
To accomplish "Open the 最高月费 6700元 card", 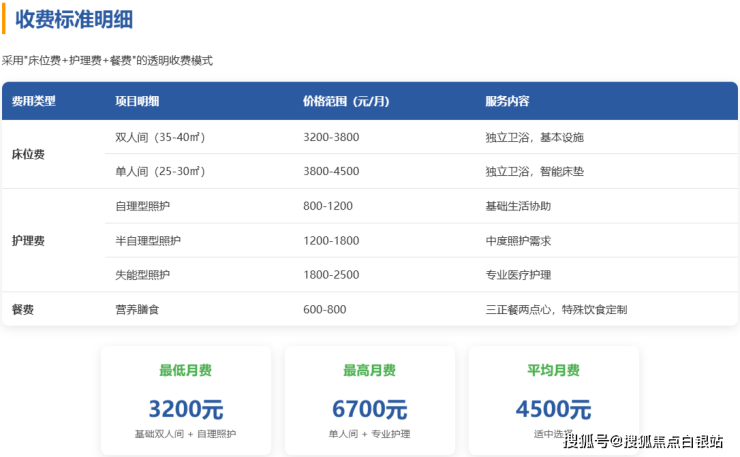I will (x=370, y=396).
